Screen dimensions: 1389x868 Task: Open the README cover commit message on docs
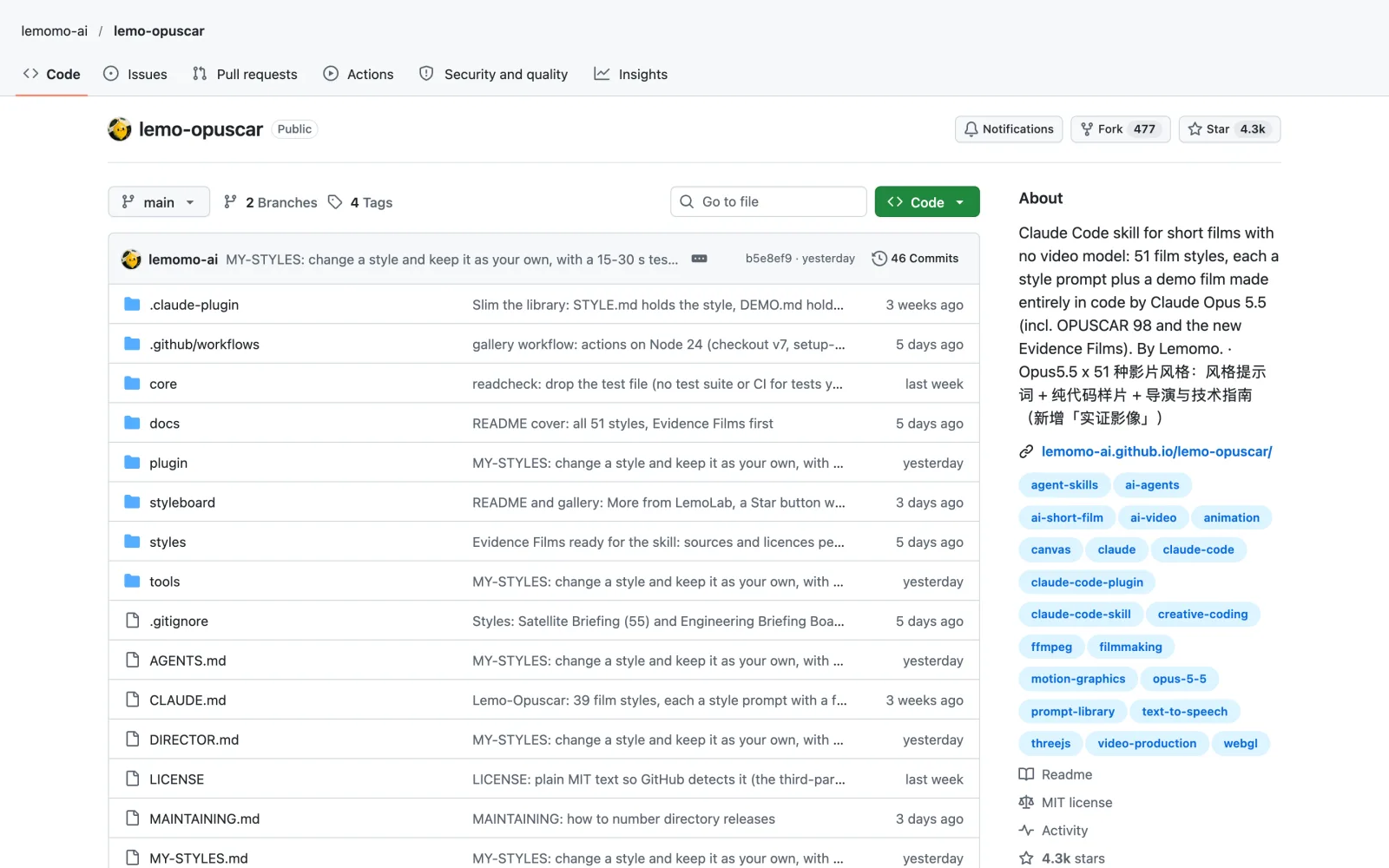pyautogui.click(x=622, y=424)
